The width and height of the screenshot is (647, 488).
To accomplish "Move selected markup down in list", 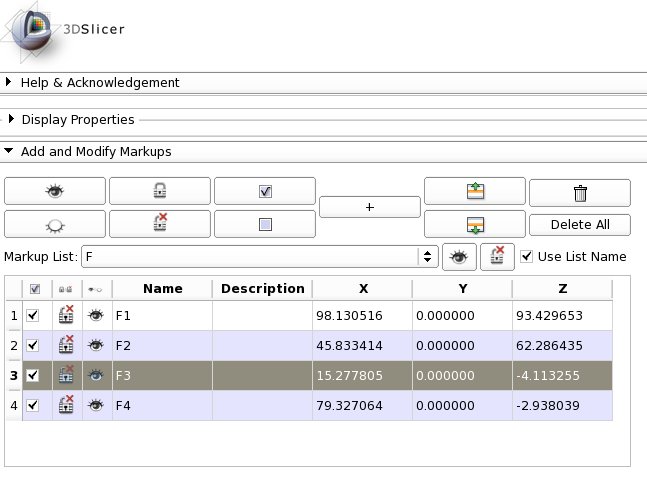I will [x=475, y=224].
